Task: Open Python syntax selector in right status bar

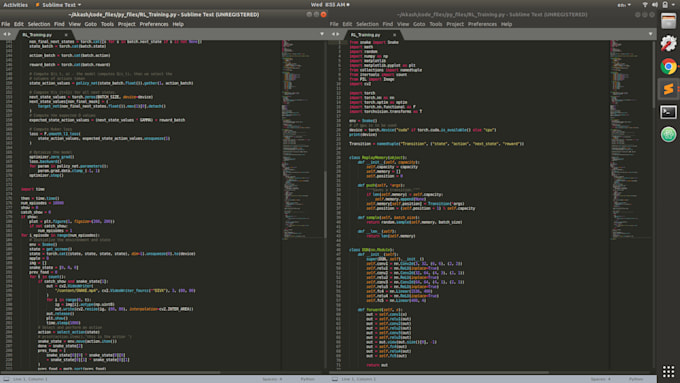Action: tap(636, 379)
